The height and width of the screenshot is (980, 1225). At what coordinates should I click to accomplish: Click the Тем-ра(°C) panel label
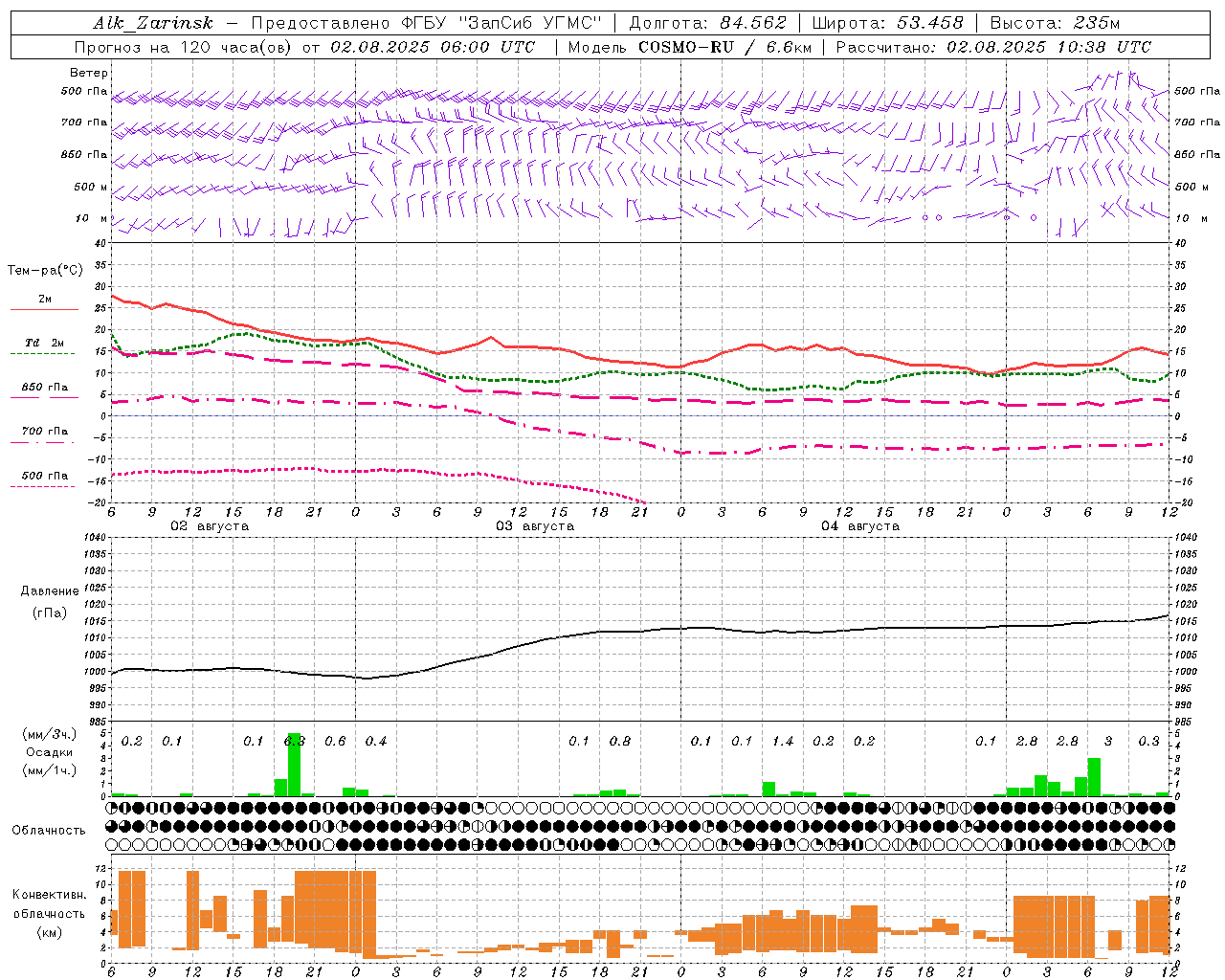pyautogui.click(x=45, y=271)
